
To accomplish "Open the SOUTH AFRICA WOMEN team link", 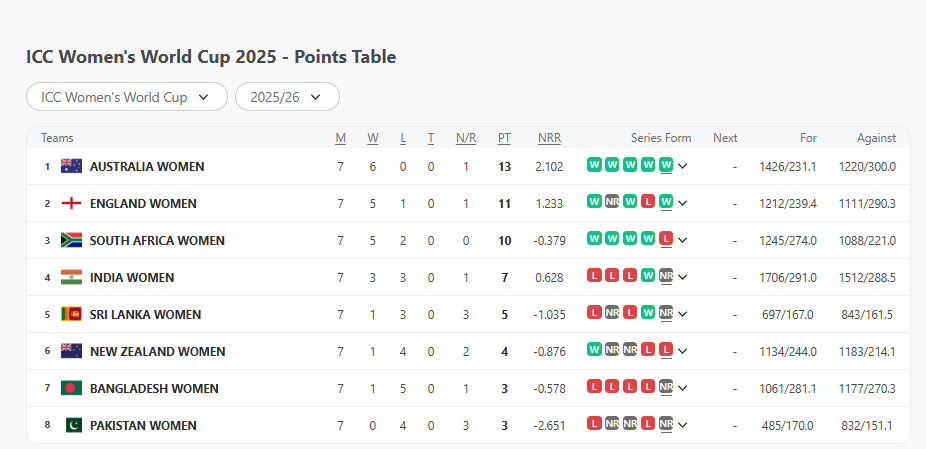I will (x=157, y=240).
